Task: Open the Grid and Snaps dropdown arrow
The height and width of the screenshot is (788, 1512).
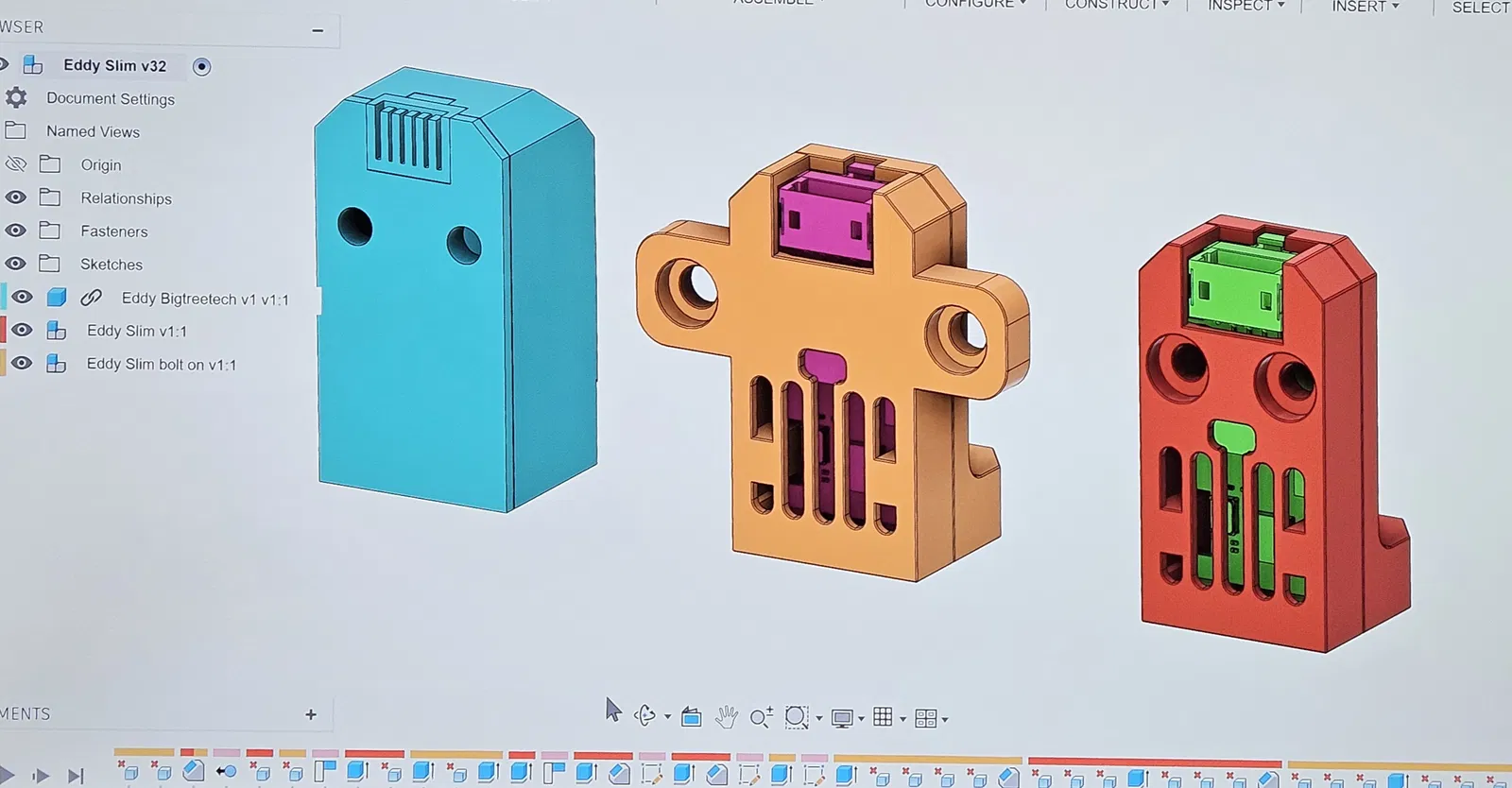Action: [902, 719]
